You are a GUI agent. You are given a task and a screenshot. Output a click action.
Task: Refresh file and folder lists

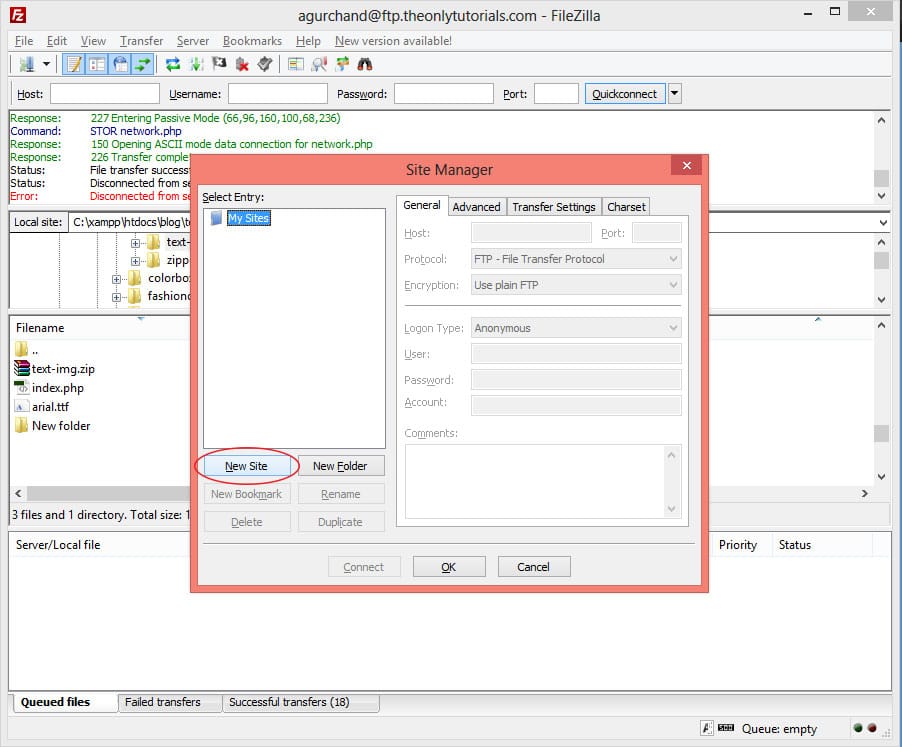tap(173, 64)
